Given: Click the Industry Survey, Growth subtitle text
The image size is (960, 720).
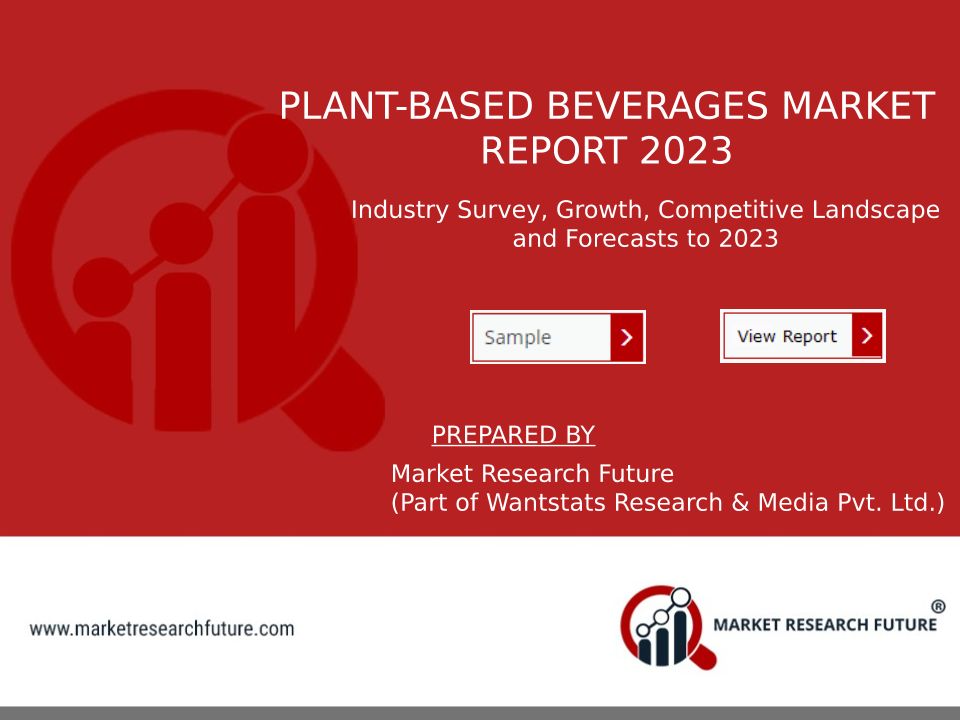Looking at the screenshot, I should click(645, 210).
